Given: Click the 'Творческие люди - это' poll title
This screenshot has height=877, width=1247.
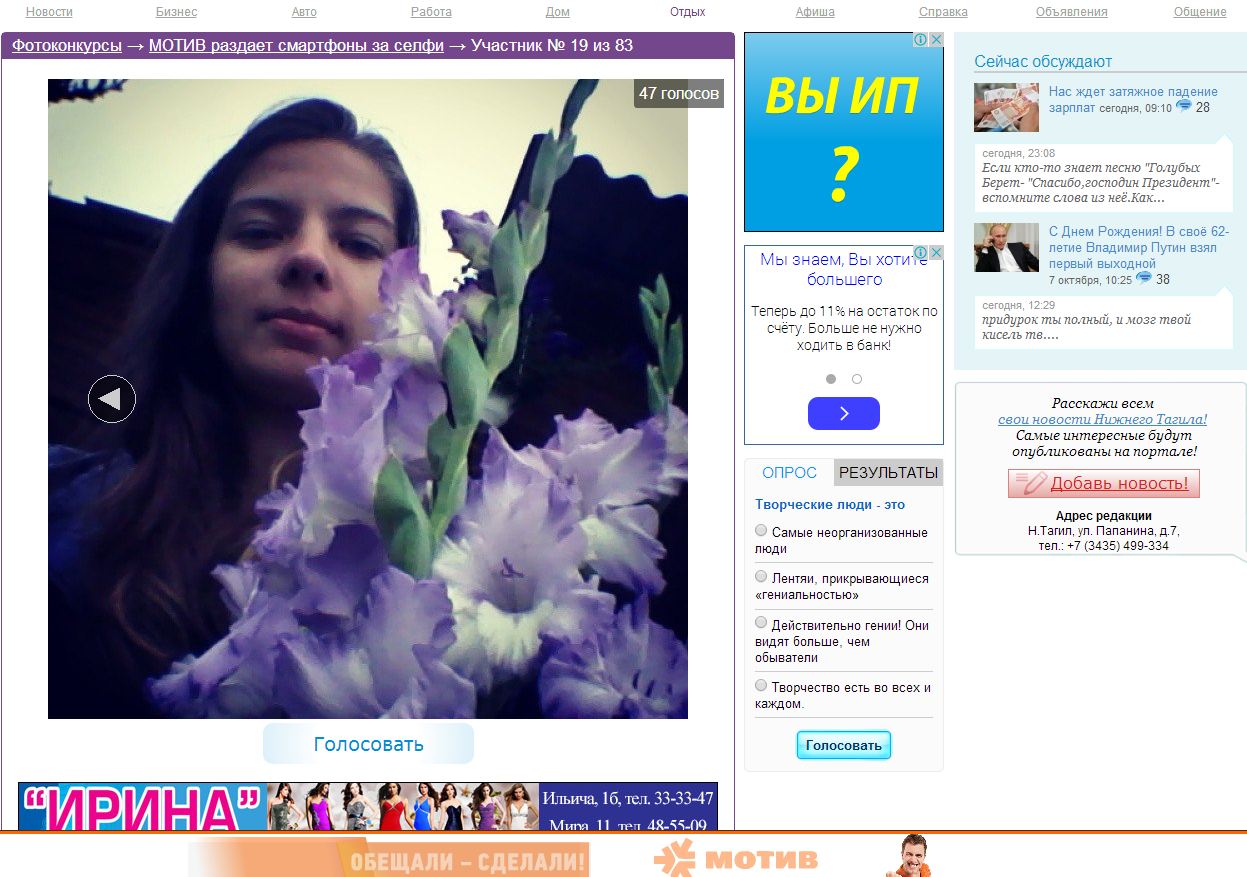Looking at the screenshot, I should [830, 505].
